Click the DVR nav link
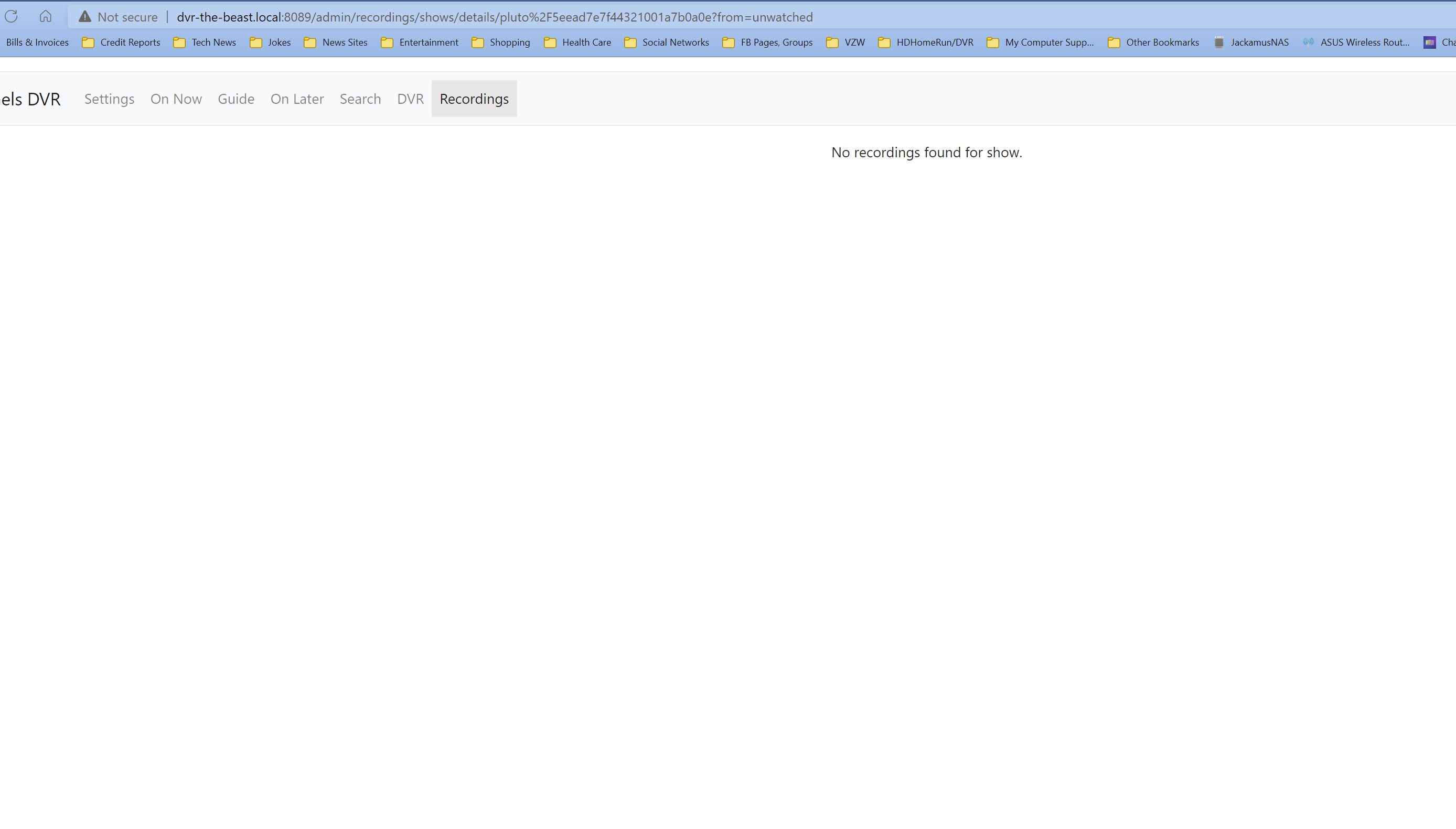 click(410, 99)
